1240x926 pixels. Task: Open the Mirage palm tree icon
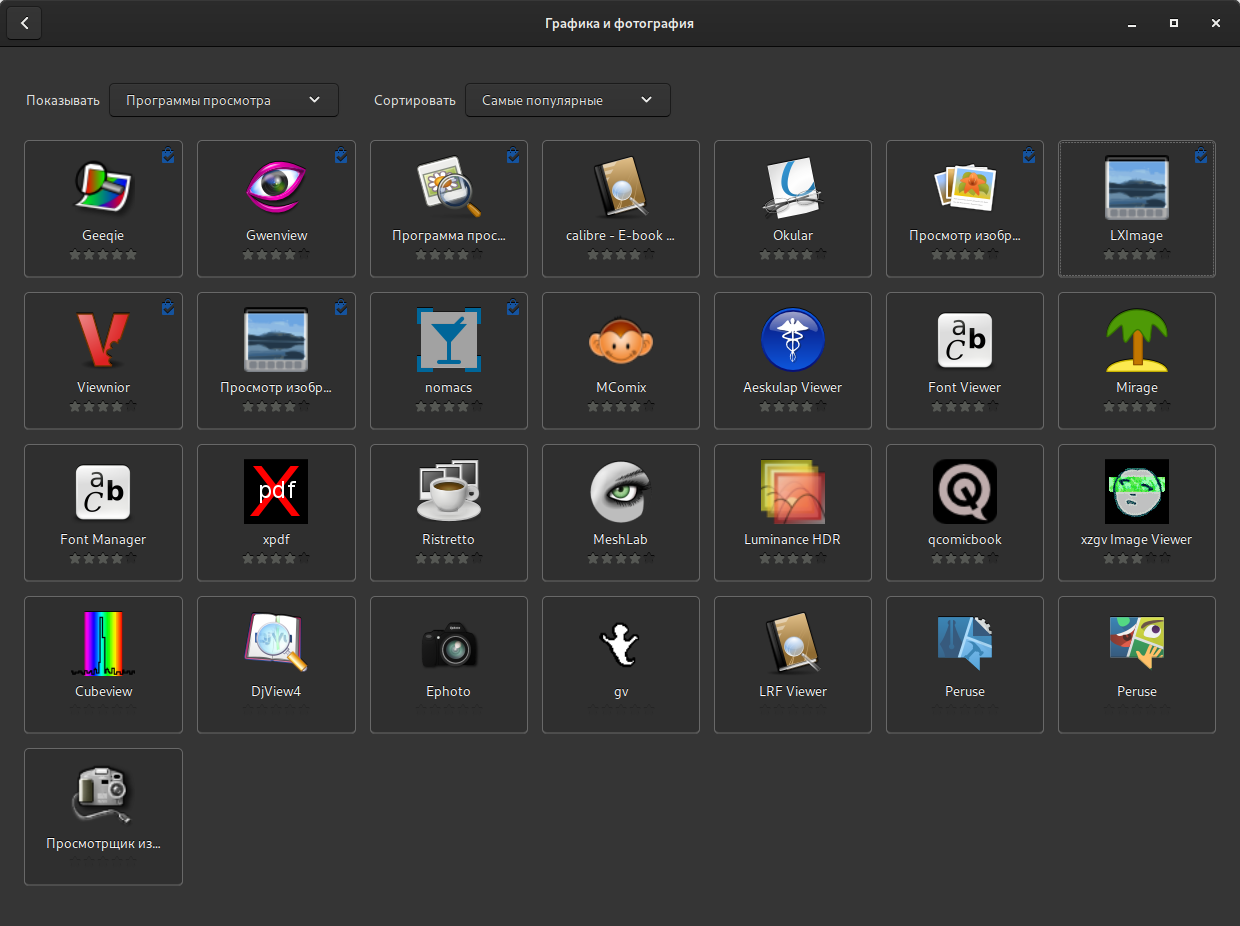point(1137,338)
